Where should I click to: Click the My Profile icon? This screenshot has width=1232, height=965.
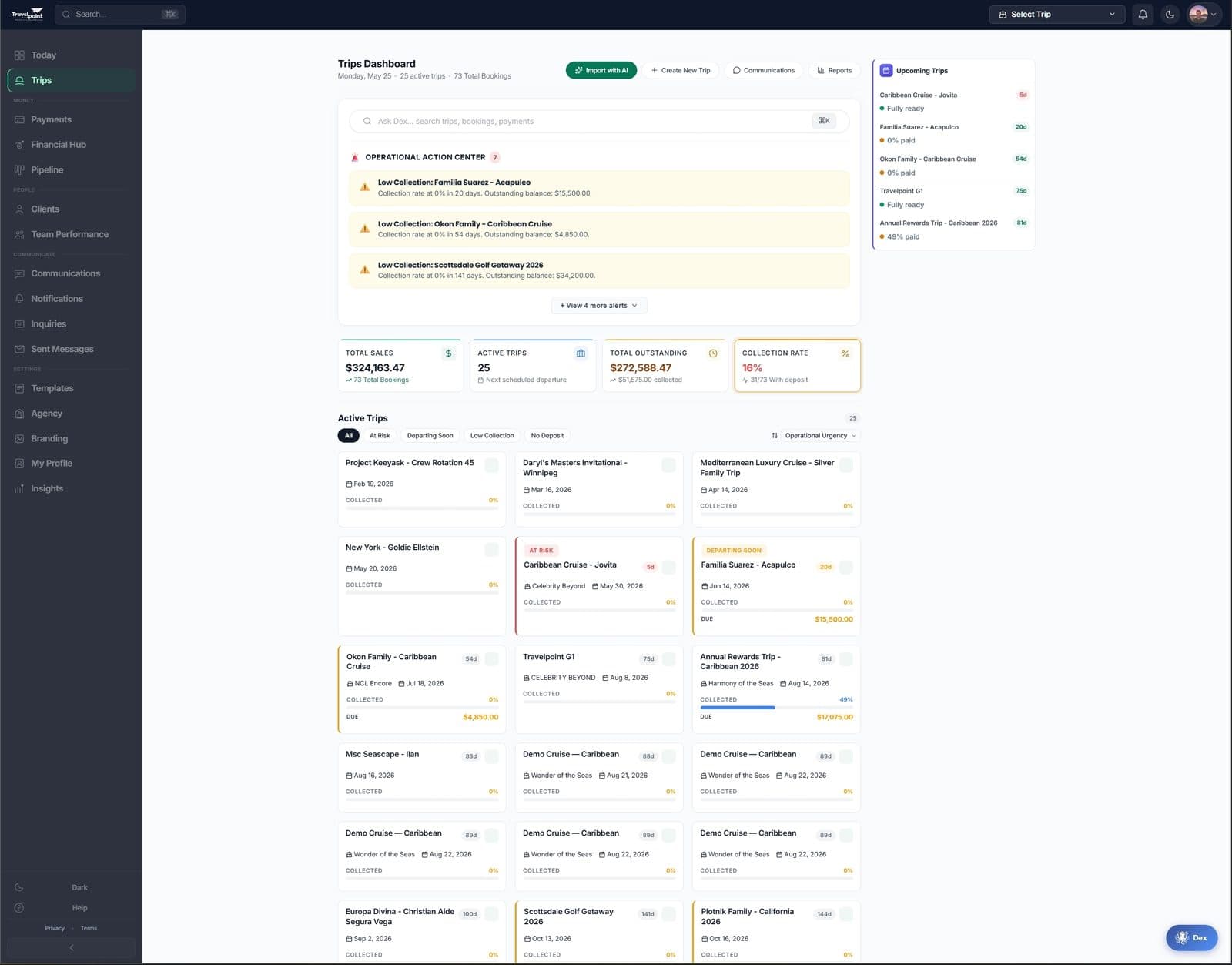(19, 464)
